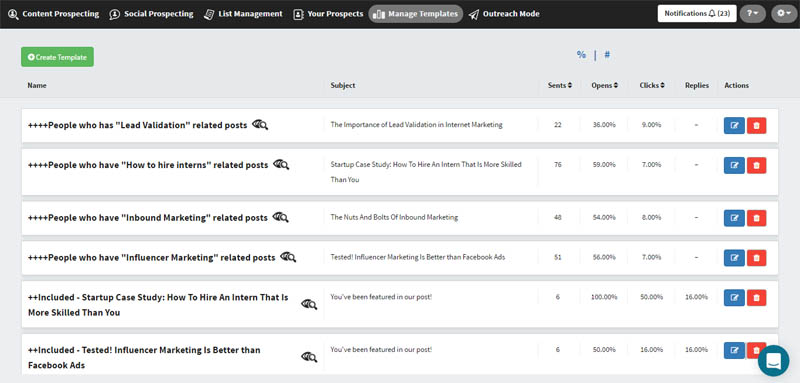The height and width of the screenshot is (383, 800).
Task: Click the 76 sents value
Action: (557, 164)
